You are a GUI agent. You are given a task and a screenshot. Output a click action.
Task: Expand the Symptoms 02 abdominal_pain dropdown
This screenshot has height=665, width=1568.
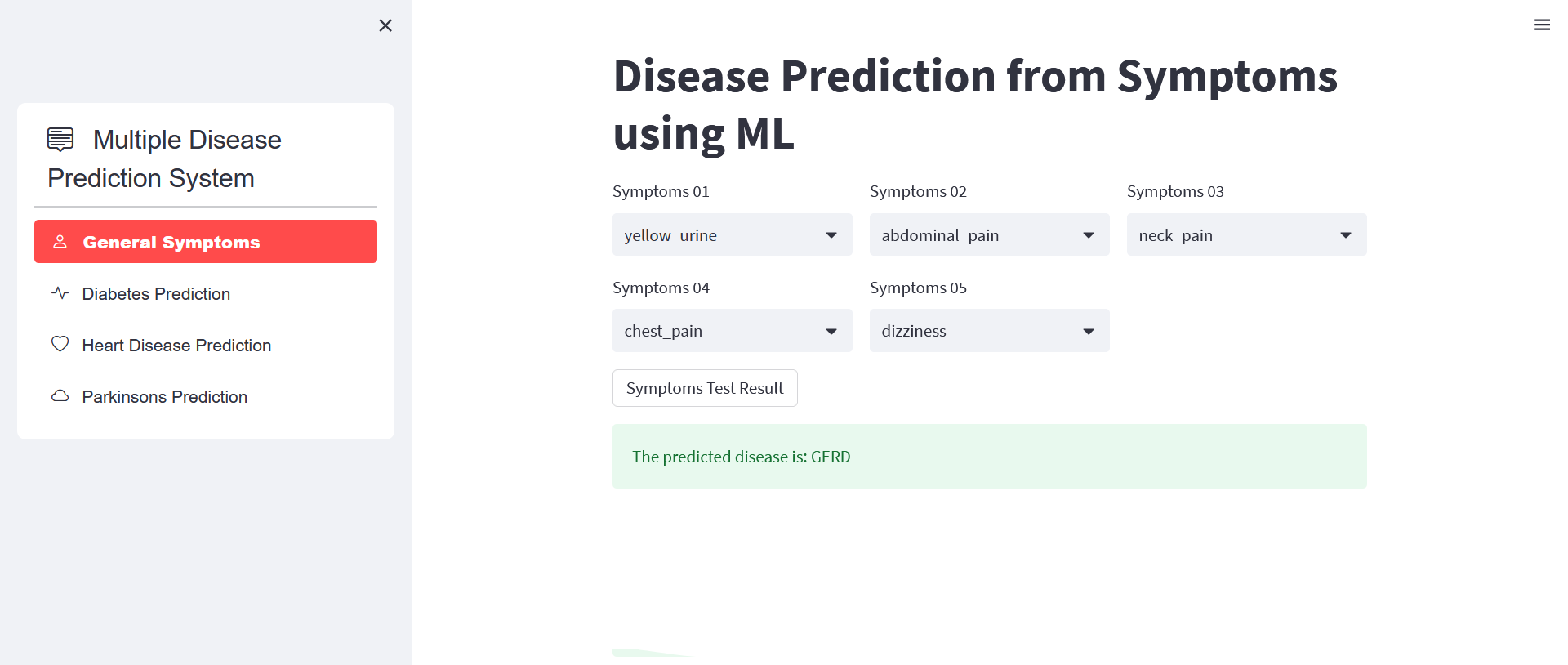point(1089,235)
